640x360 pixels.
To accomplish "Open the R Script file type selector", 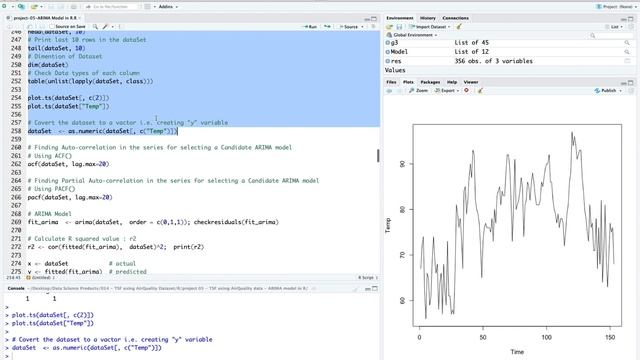I will coord(368,278).
